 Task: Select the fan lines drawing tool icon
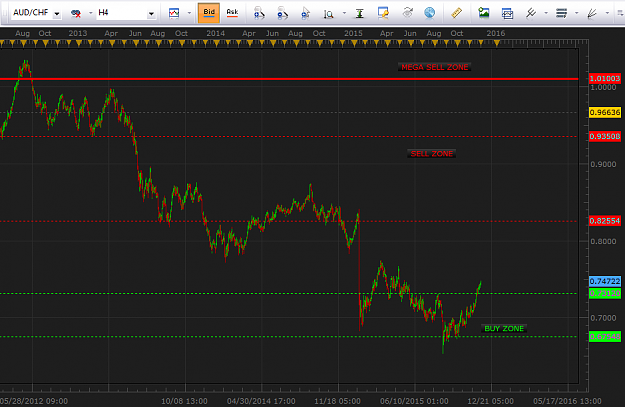(592, 14)
